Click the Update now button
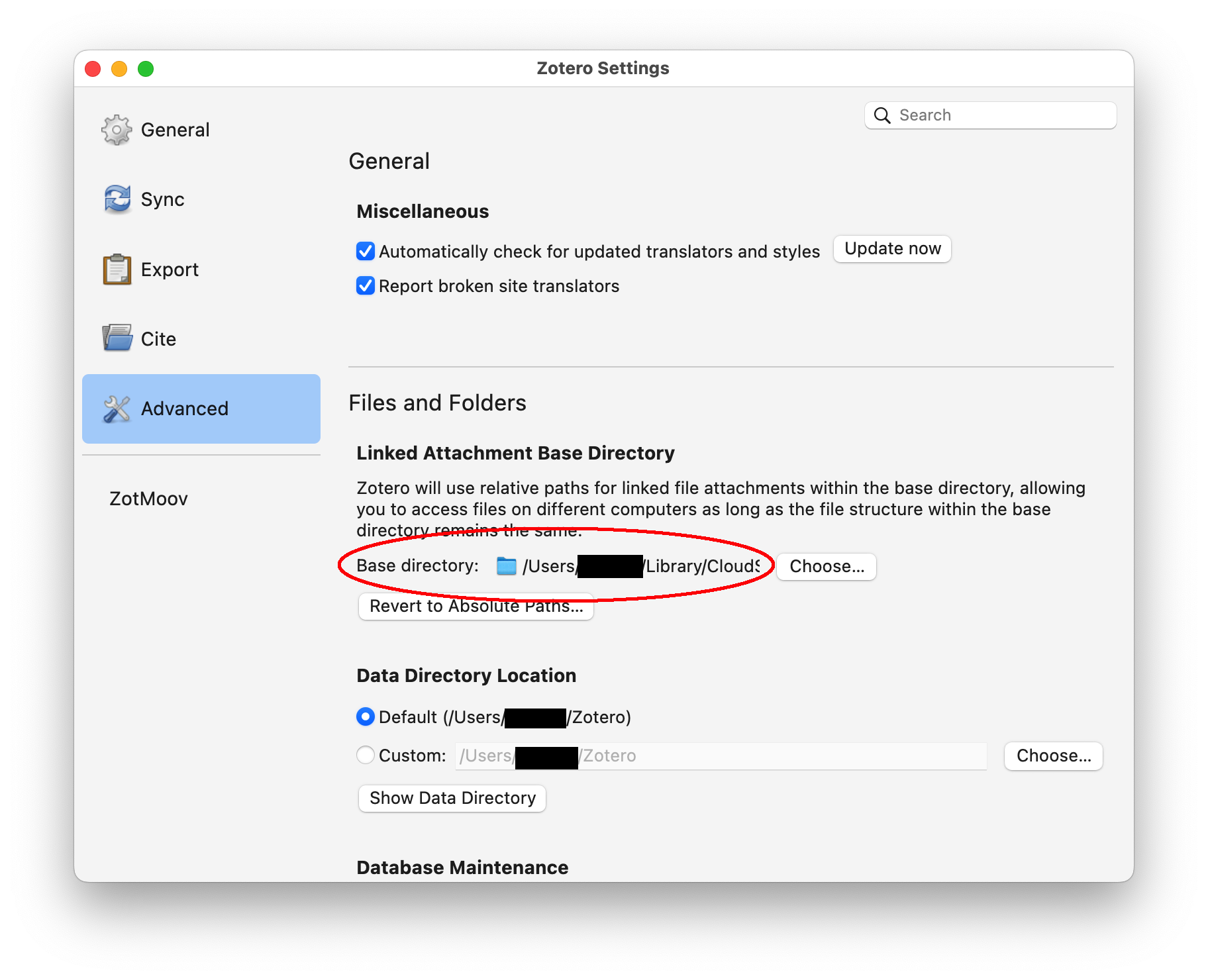 (x=892, y=249)
